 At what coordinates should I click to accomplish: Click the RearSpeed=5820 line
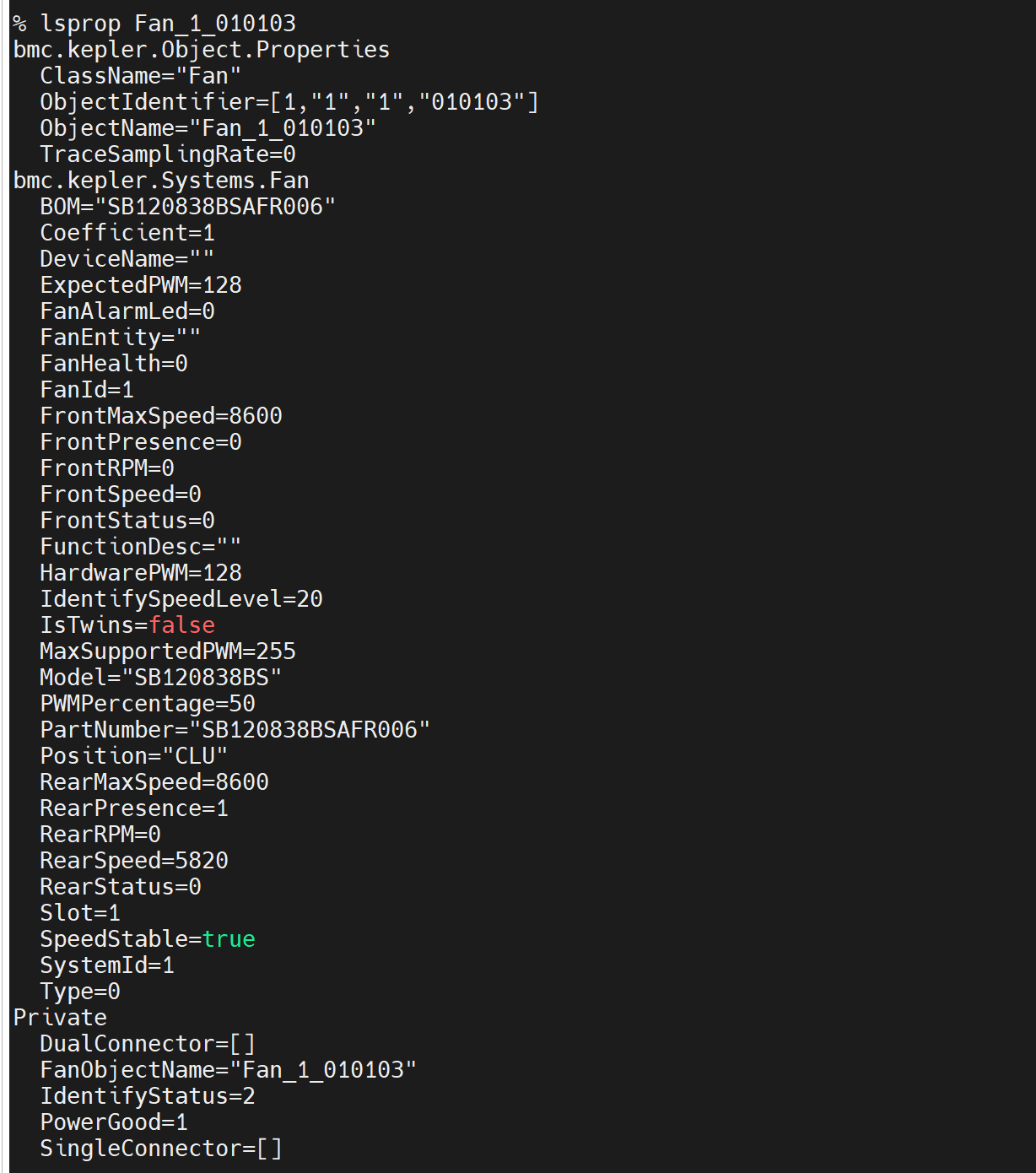133,861
